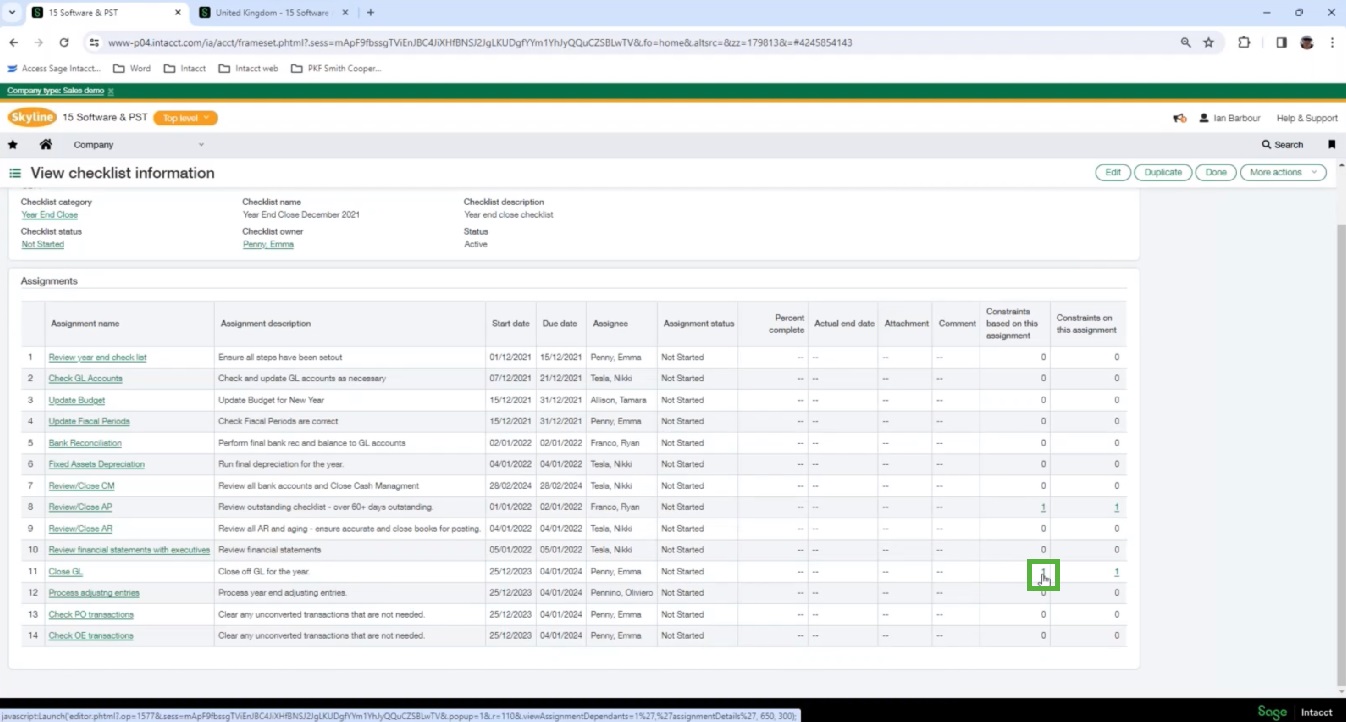Open the announcements megaphone icon
The image size is (1346, 722).
click(x=1180, y=118)
